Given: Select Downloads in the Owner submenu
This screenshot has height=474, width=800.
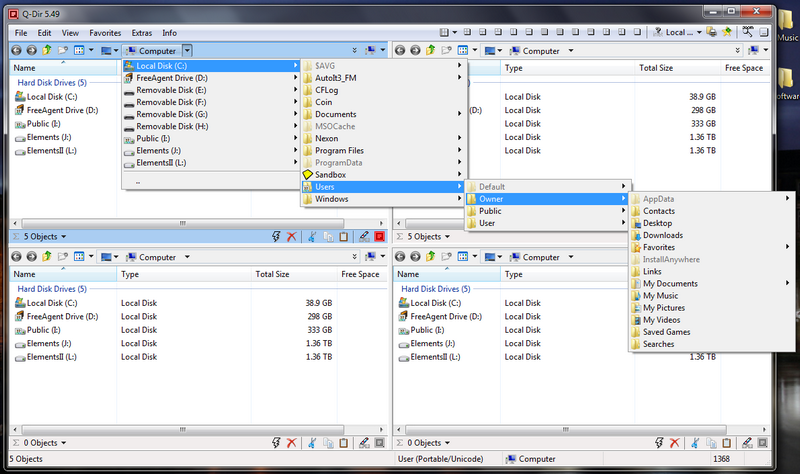Looking at the screenshot, I should click(x=662, y=235).
